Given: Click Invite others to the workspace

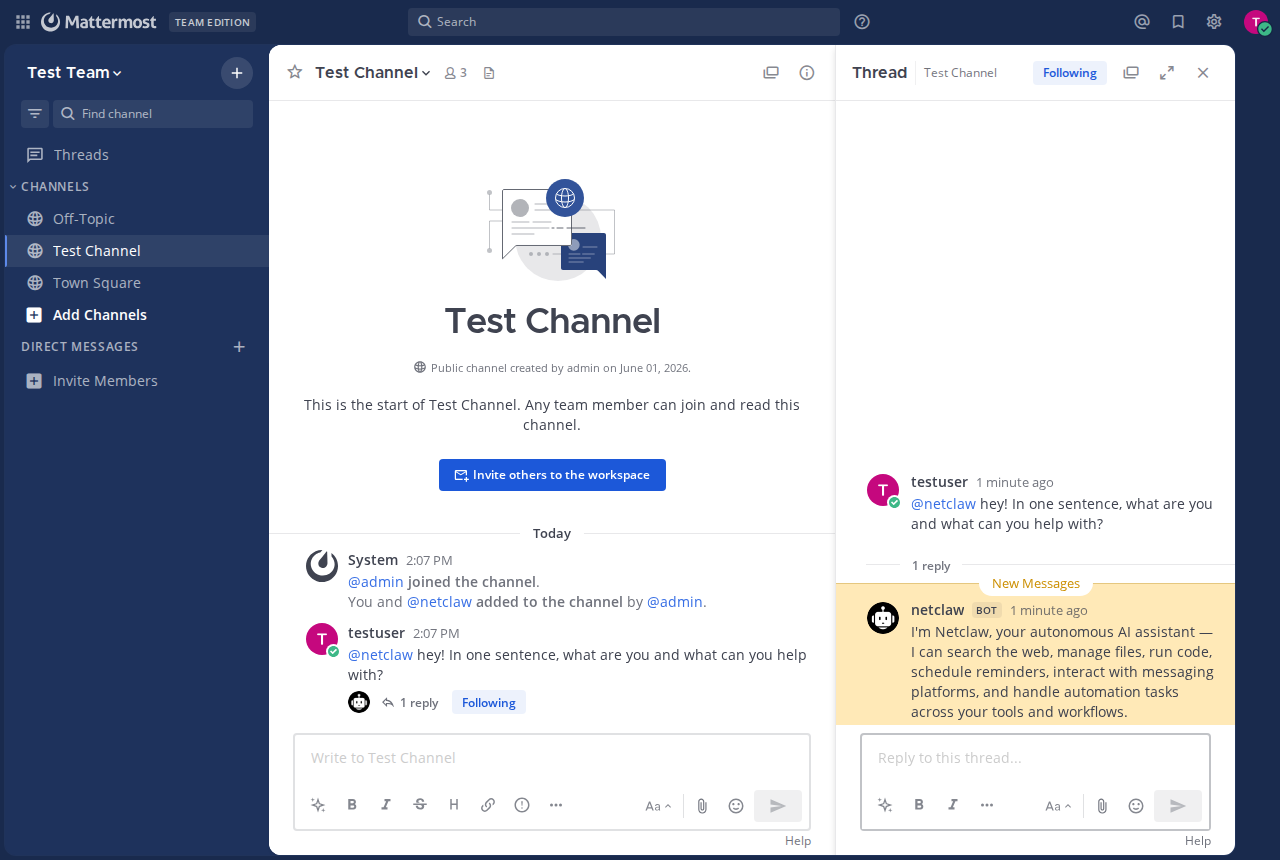Looking at the screenshot, I should click(552, 475).
